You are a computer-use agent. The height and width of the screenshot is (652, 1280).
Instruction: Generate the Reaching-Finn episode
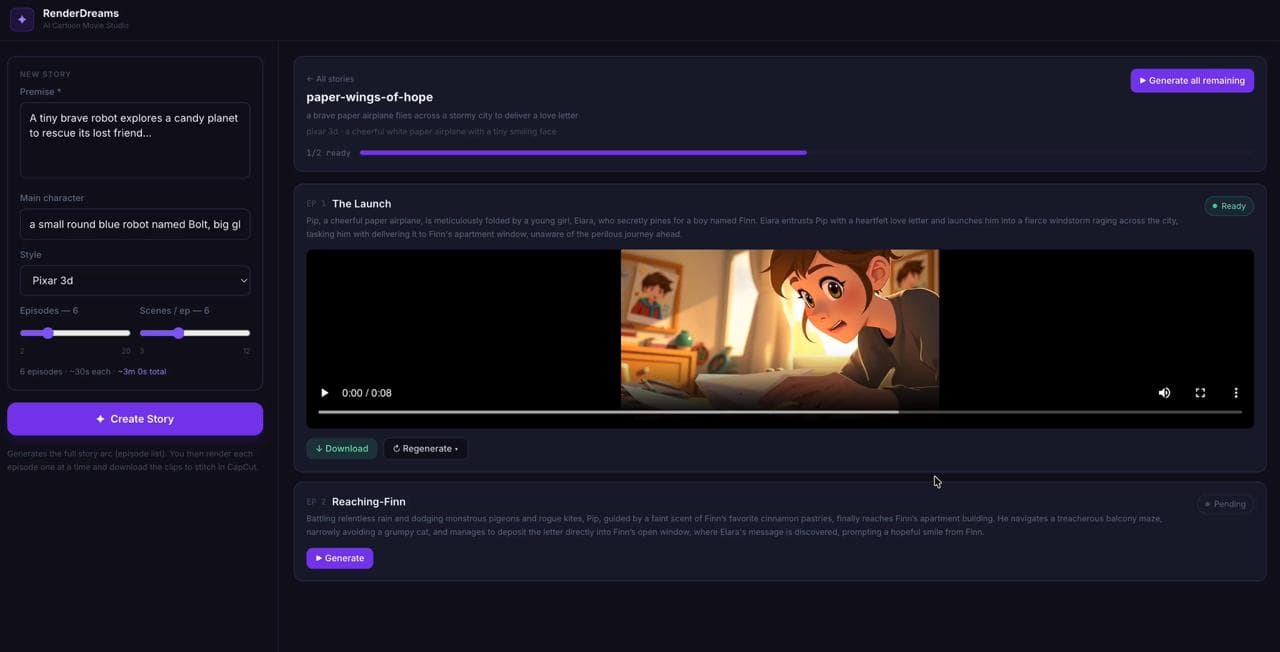coord(340,558)
